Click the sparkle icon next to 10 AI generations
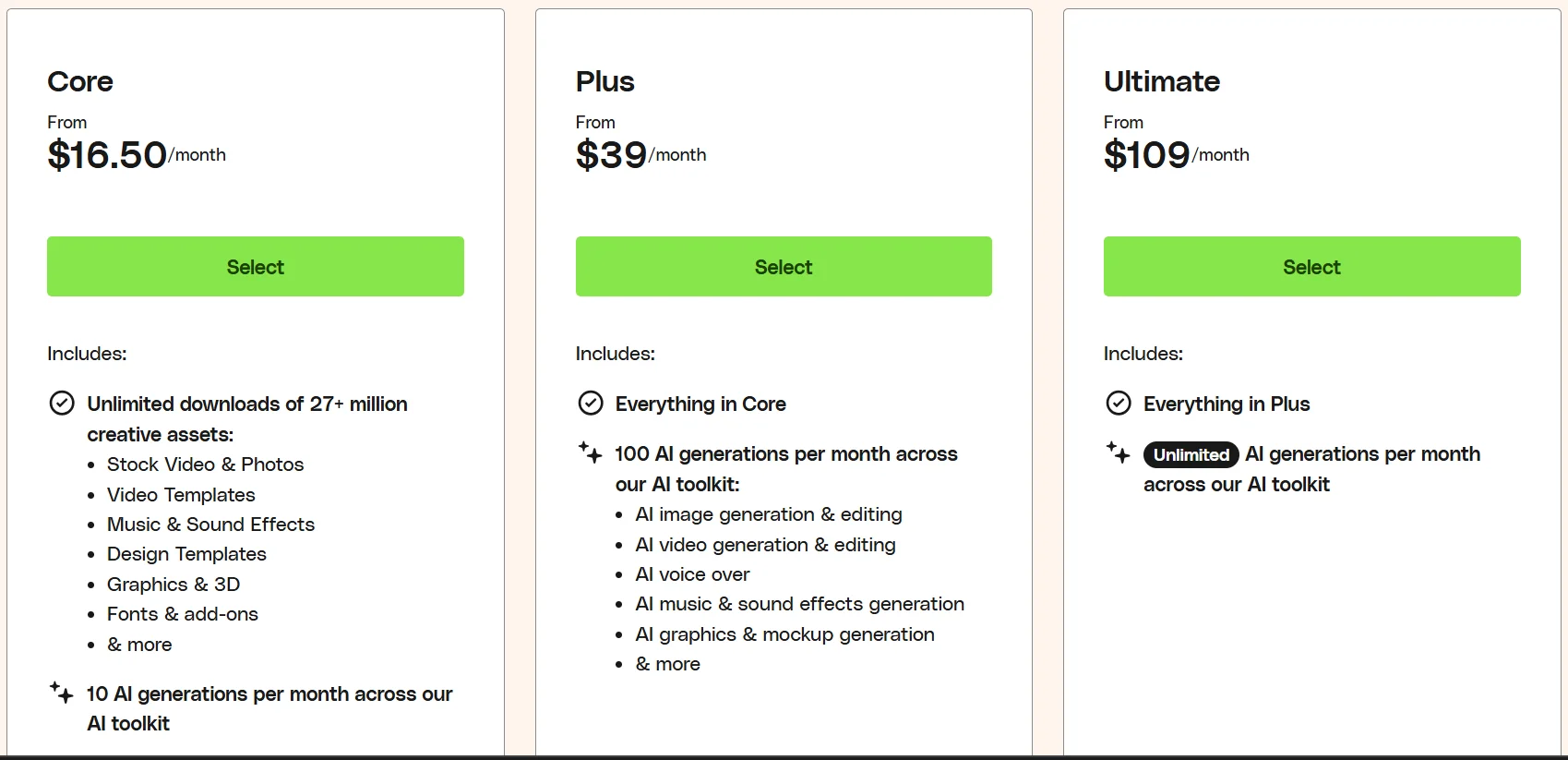This screenshot has width=1568, height=760. coord(62,693)
